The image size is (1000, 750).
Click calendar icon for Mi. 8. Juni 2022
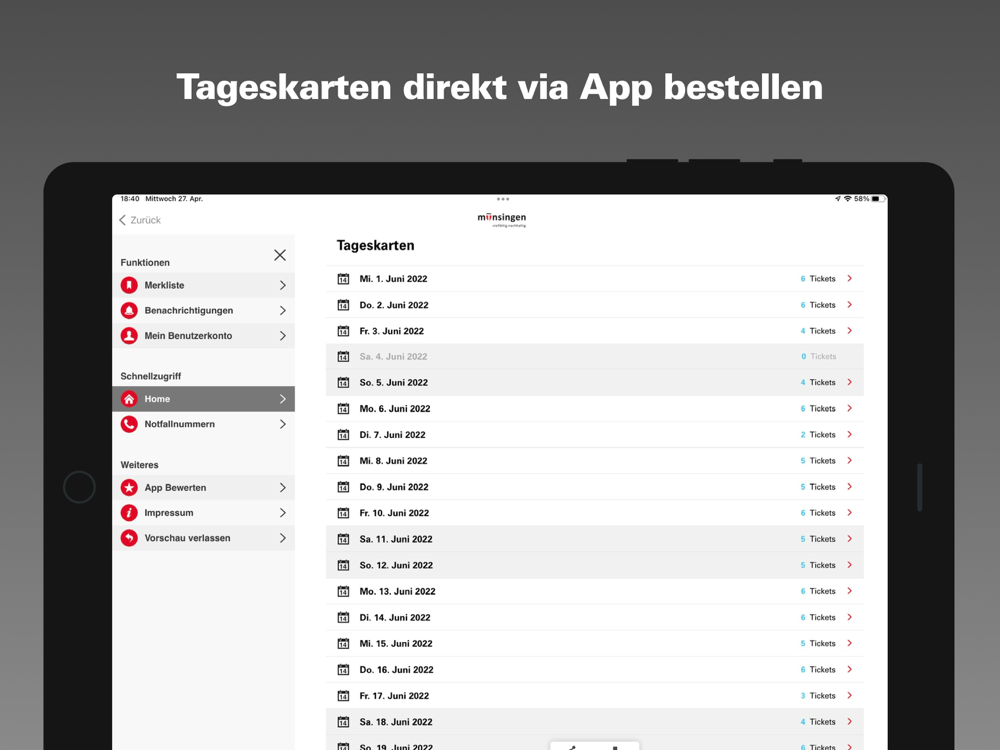[343, 461]
